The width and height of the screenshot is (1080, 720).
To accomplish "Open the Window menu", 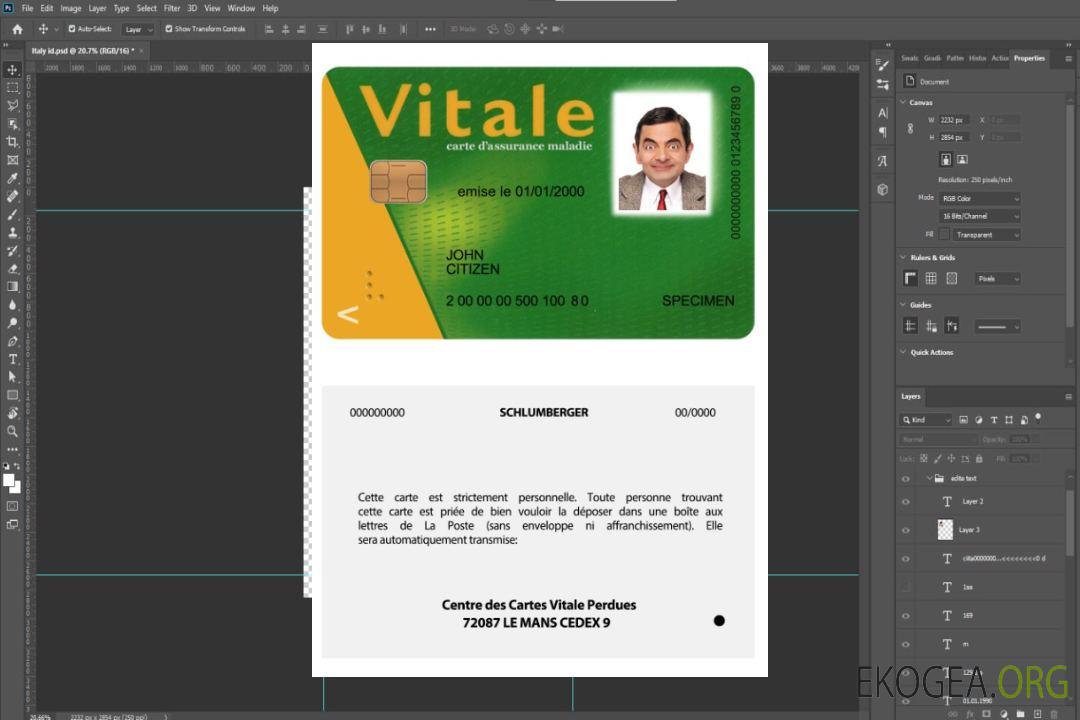I will (241, 8).
